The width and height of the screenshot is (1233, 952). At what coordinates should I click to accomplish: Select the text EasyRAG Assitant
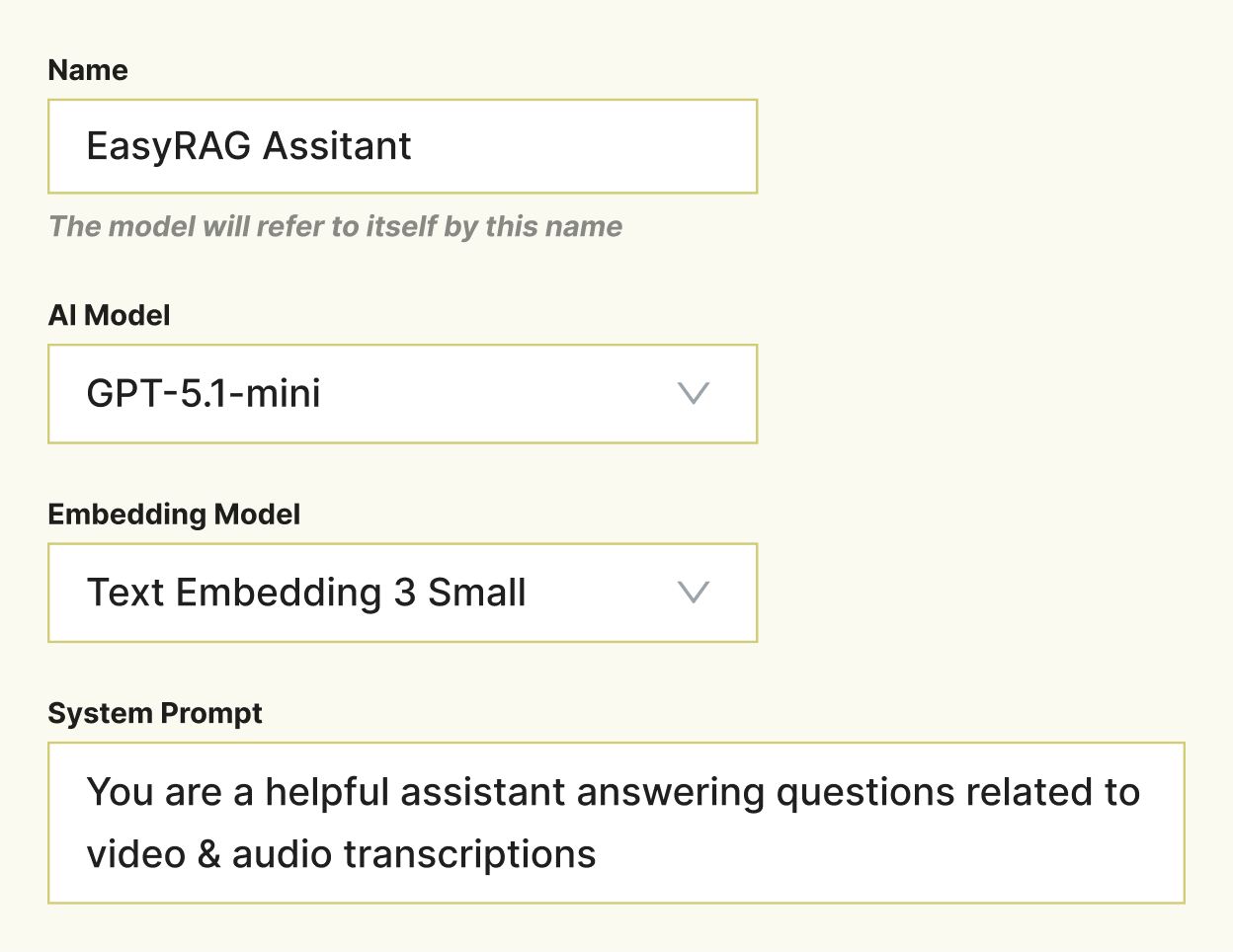pos(249,145)
